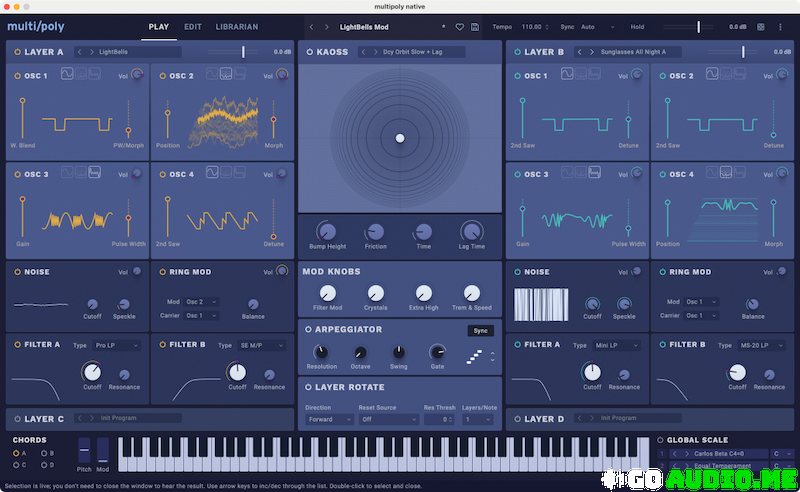
Task: Adjust the Layer B volume slider
Action: pos(743,52)
